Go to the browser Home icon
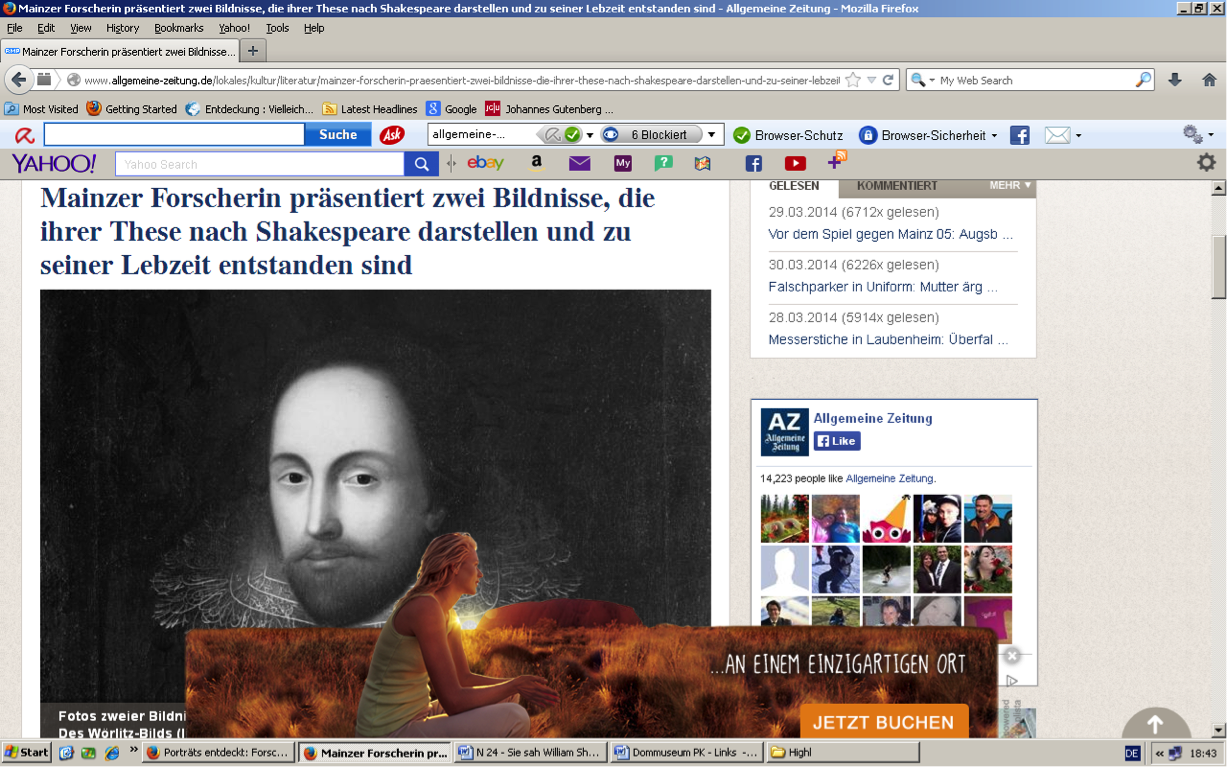 [x=1208, y=80]
